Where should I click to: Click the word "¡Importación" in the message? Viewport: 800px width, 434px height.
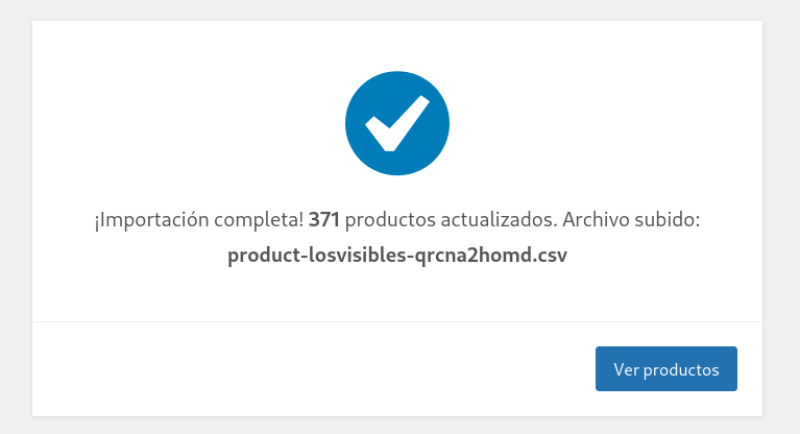point(148,220)
